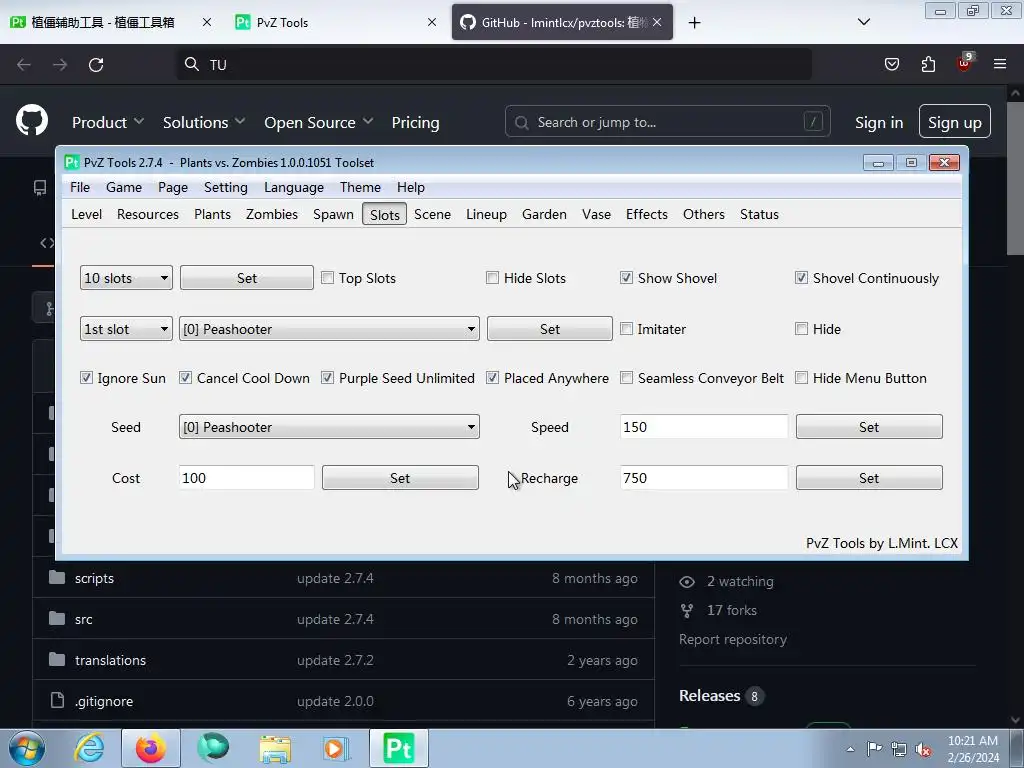Open Action Center flag tray icon
1024x768 pixels.
coord(874,748)
